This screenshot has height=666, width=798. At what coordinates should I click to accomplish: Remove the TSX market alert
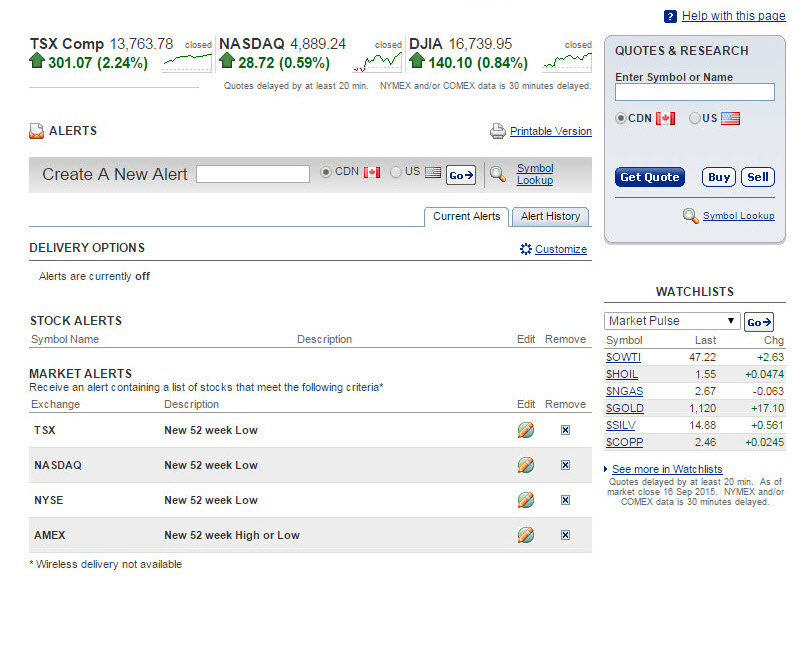565,430
